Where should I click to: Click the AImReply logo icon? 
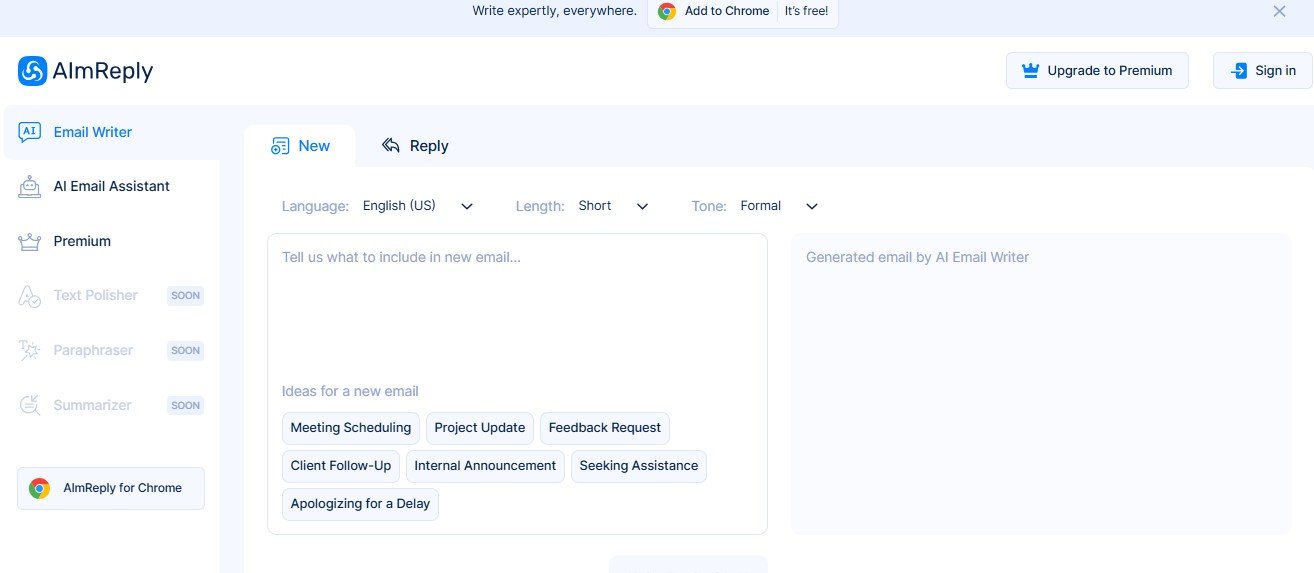click(32, 71)
